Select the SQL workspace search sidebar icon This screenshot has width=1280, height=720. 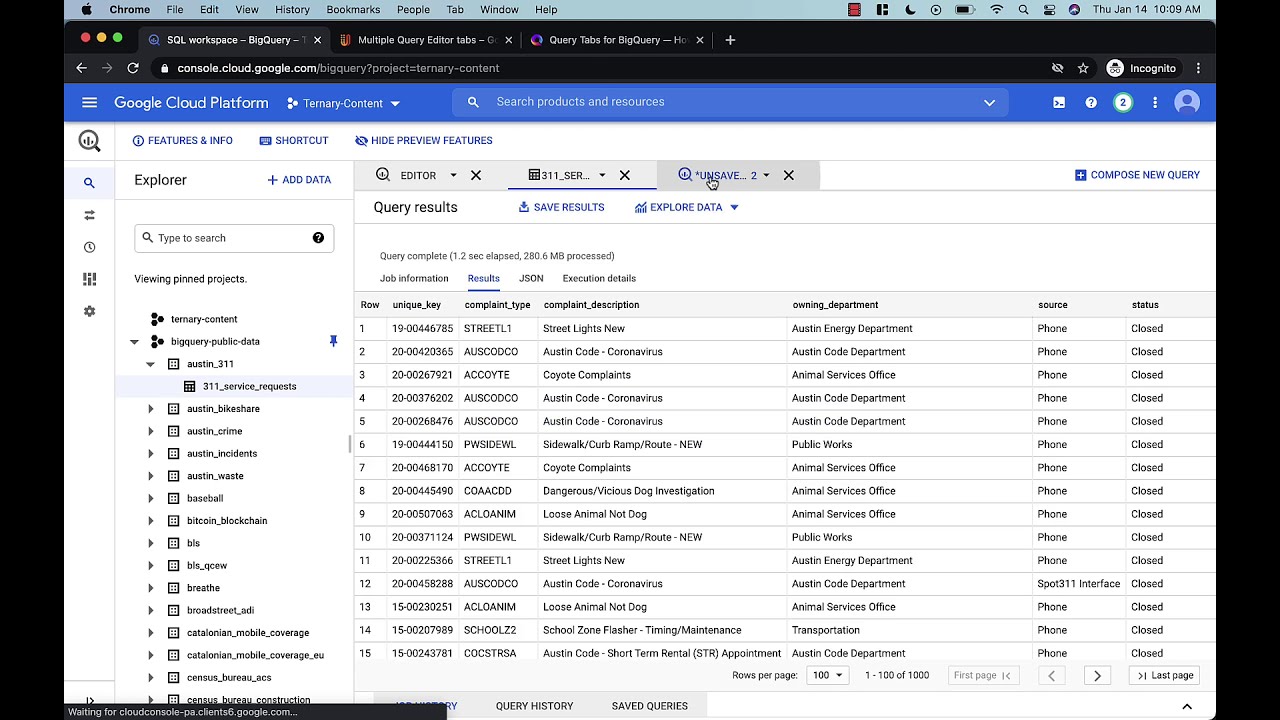pos(89,183)
